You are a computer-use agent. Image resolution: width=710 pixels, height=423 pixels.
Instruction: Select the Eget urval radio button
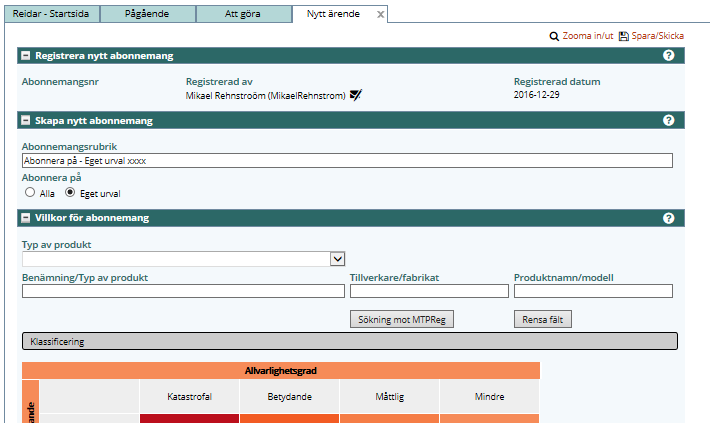(70, 192)
